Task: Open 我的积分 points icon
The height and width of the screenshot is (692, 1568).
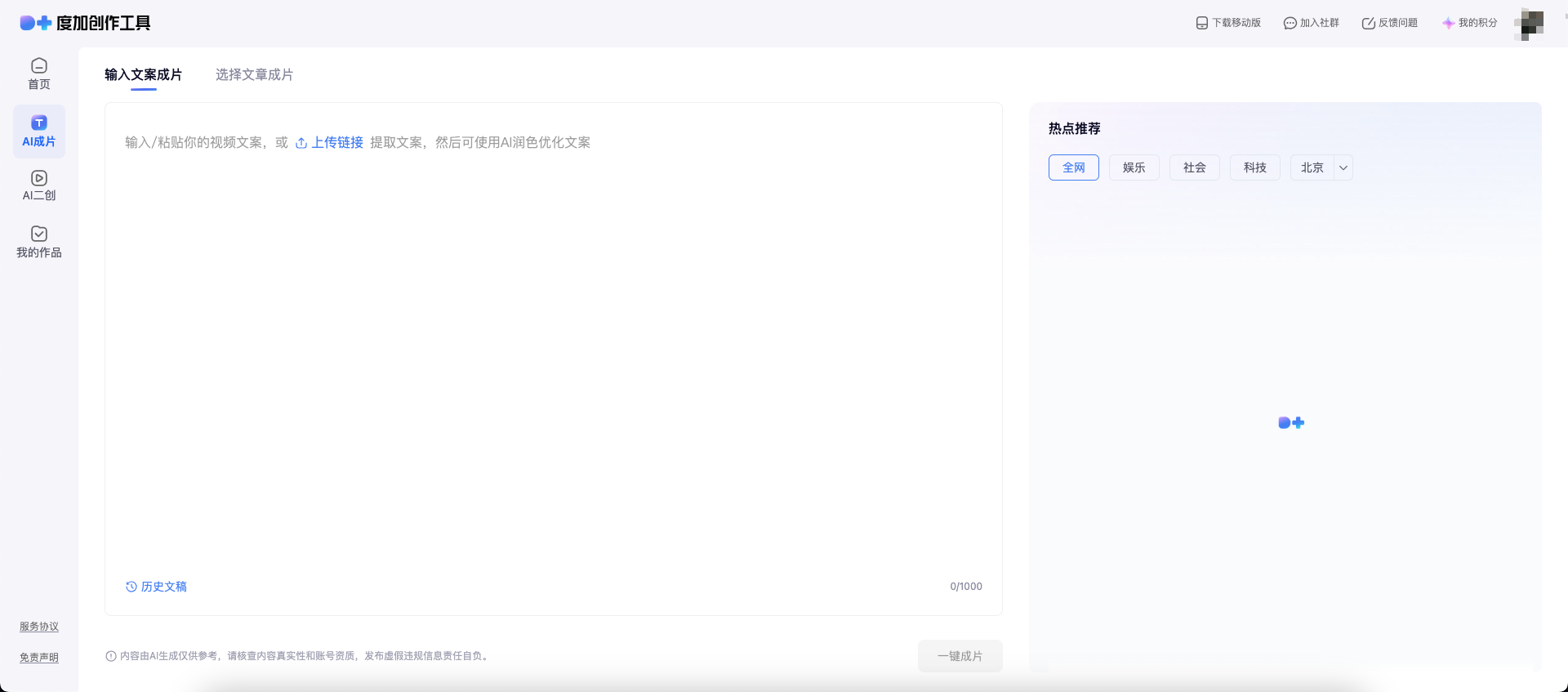Action: pos(1448,23)
